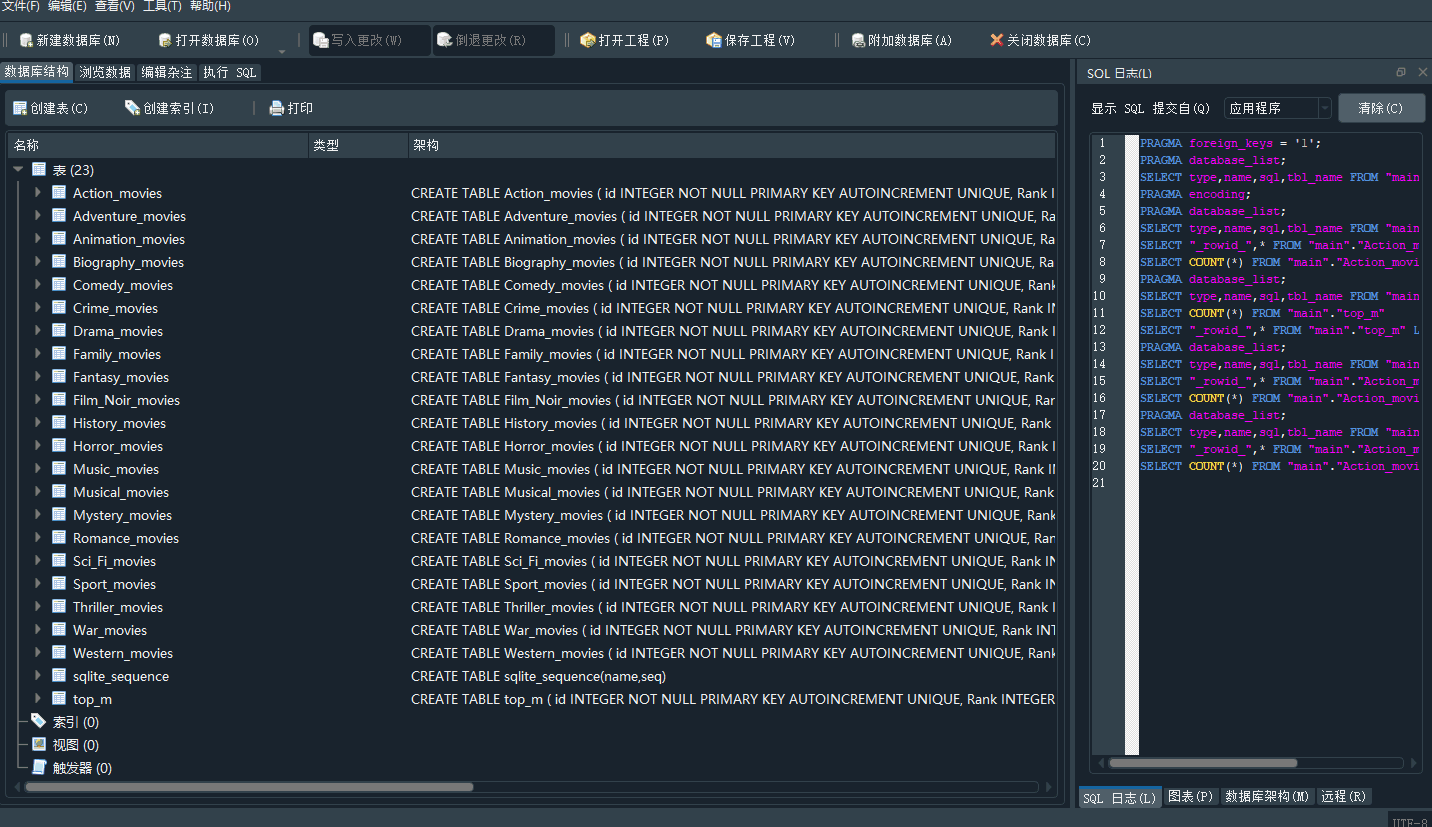Viewport: 1432px width, 827px height.
Task: Click the Open Database (打开数据库) icon
Action: coord(165,41)
